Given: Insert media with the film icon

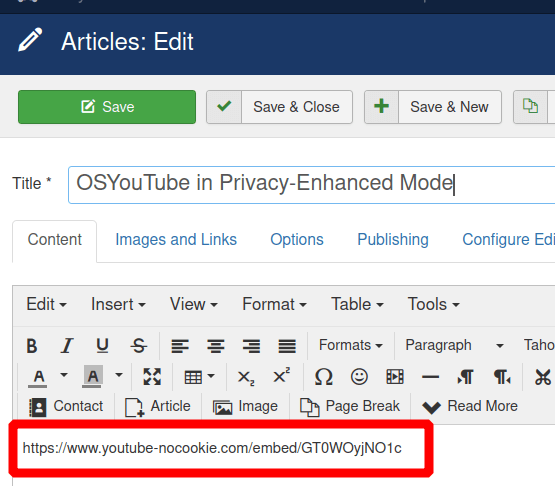Looking at the screenshot, I should click(x=395, y=377).
